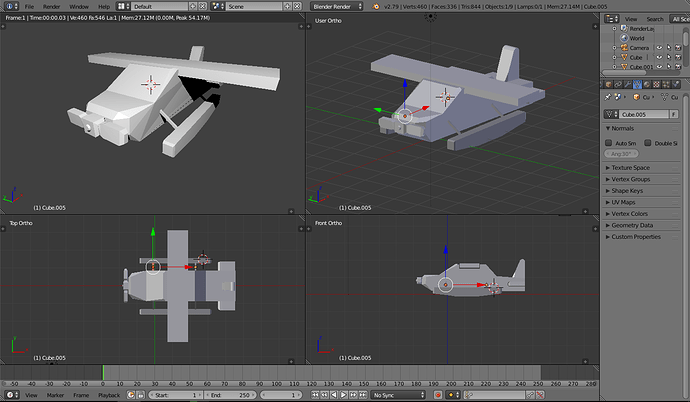Open the screen layout browse icon

[123, 6]
